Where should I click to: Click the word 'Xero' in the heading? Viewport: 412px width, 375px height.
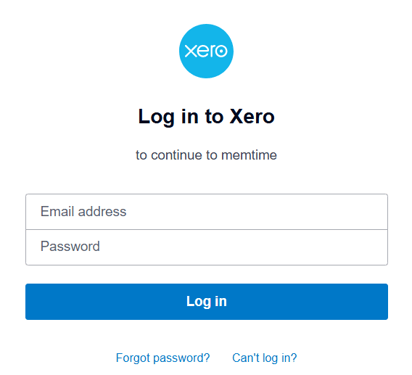point(252,116)
